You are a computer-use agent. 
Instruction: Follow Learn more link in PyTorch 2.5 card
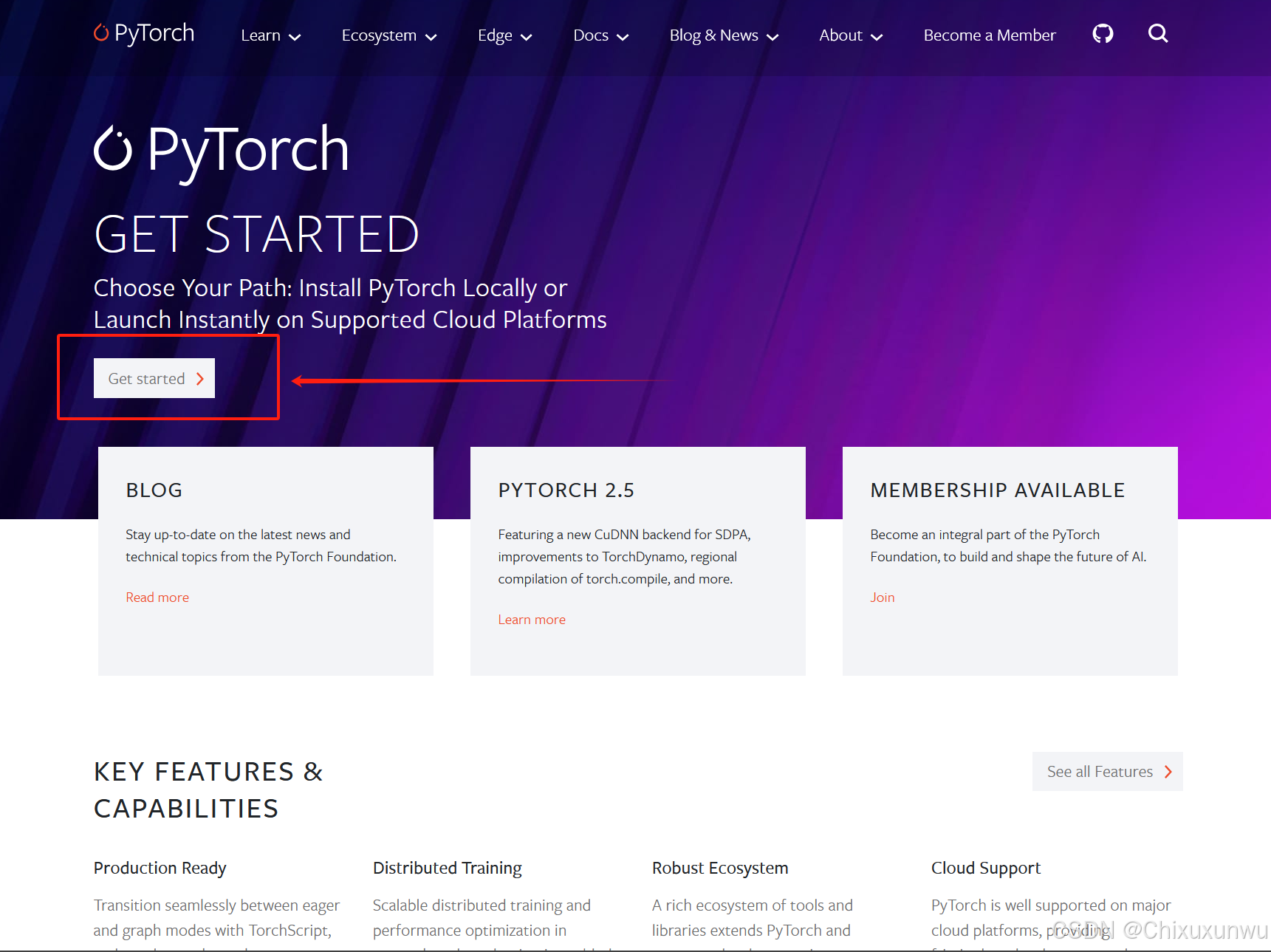point(532,620)
